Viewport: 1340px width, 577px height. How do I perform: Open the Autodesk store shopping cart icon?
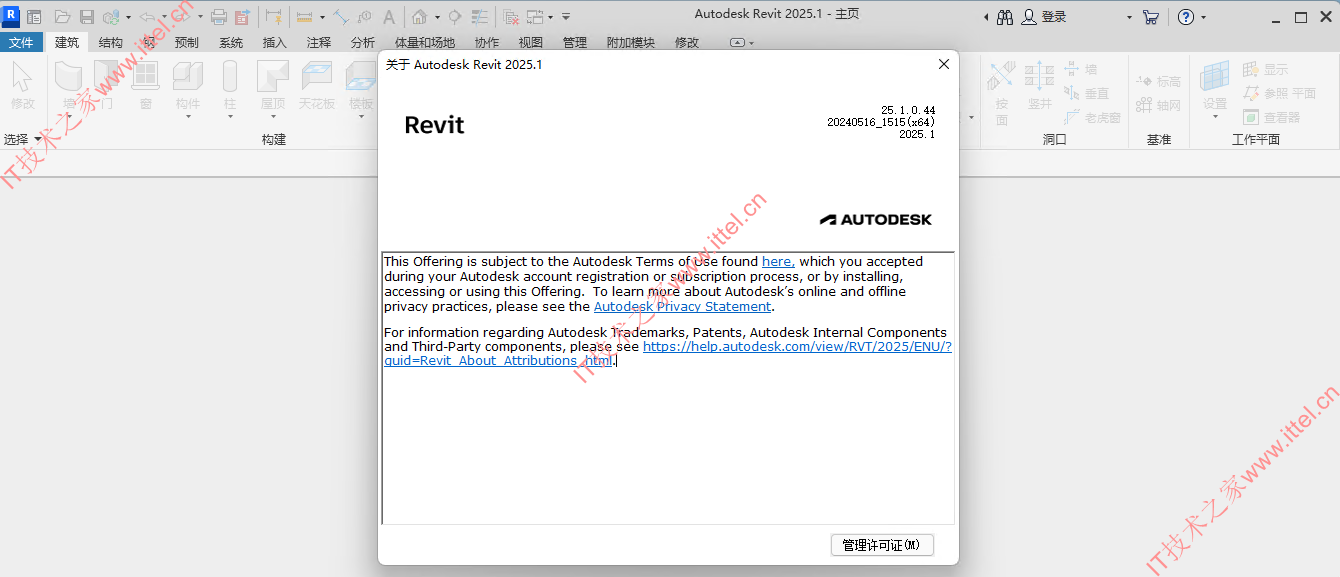coord(1151,17)
